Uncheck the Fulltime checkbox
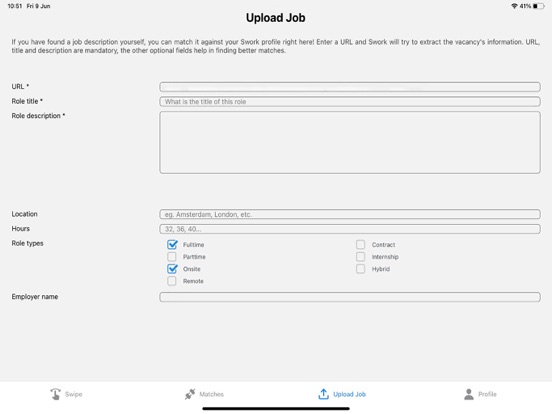The width and height of the screenshot is (552, 414). tap(172, 244)
